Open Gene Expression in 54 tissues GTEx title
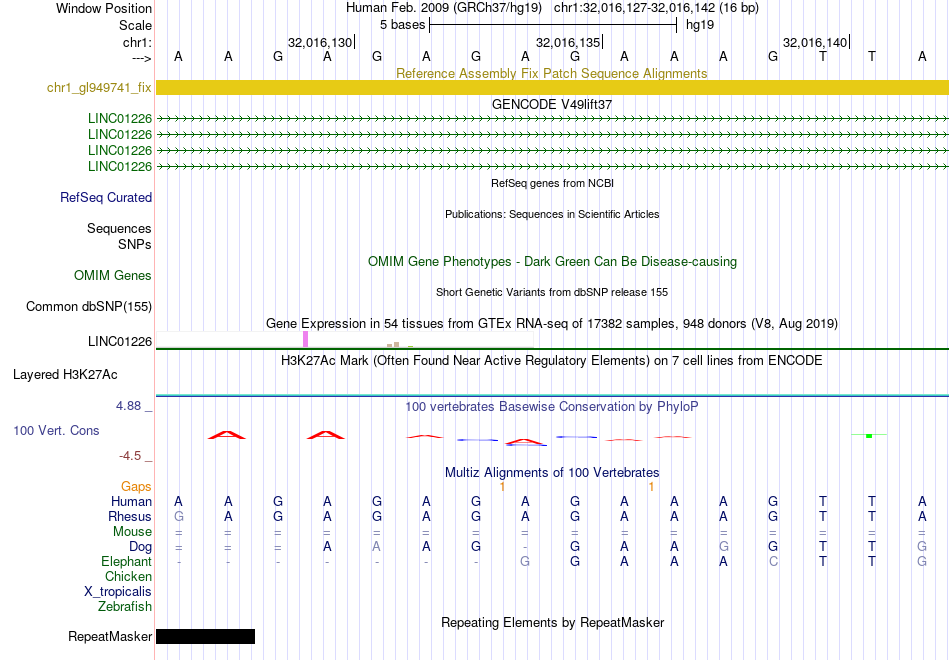This screenshot has height=660, width=950. pyautogui.click(x=552, y=324)
